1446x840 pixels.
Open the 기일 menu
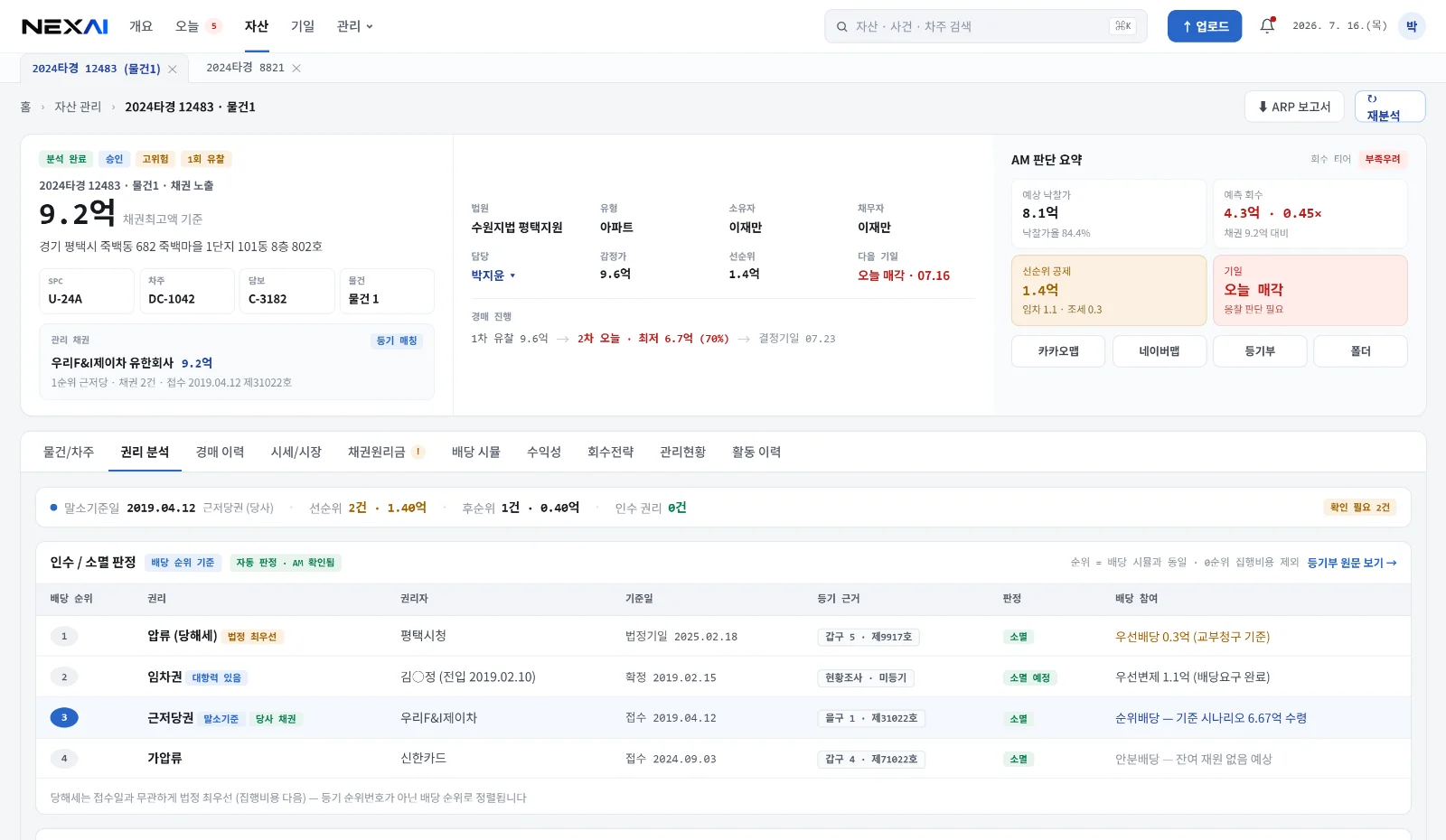[x=303, y=26]
